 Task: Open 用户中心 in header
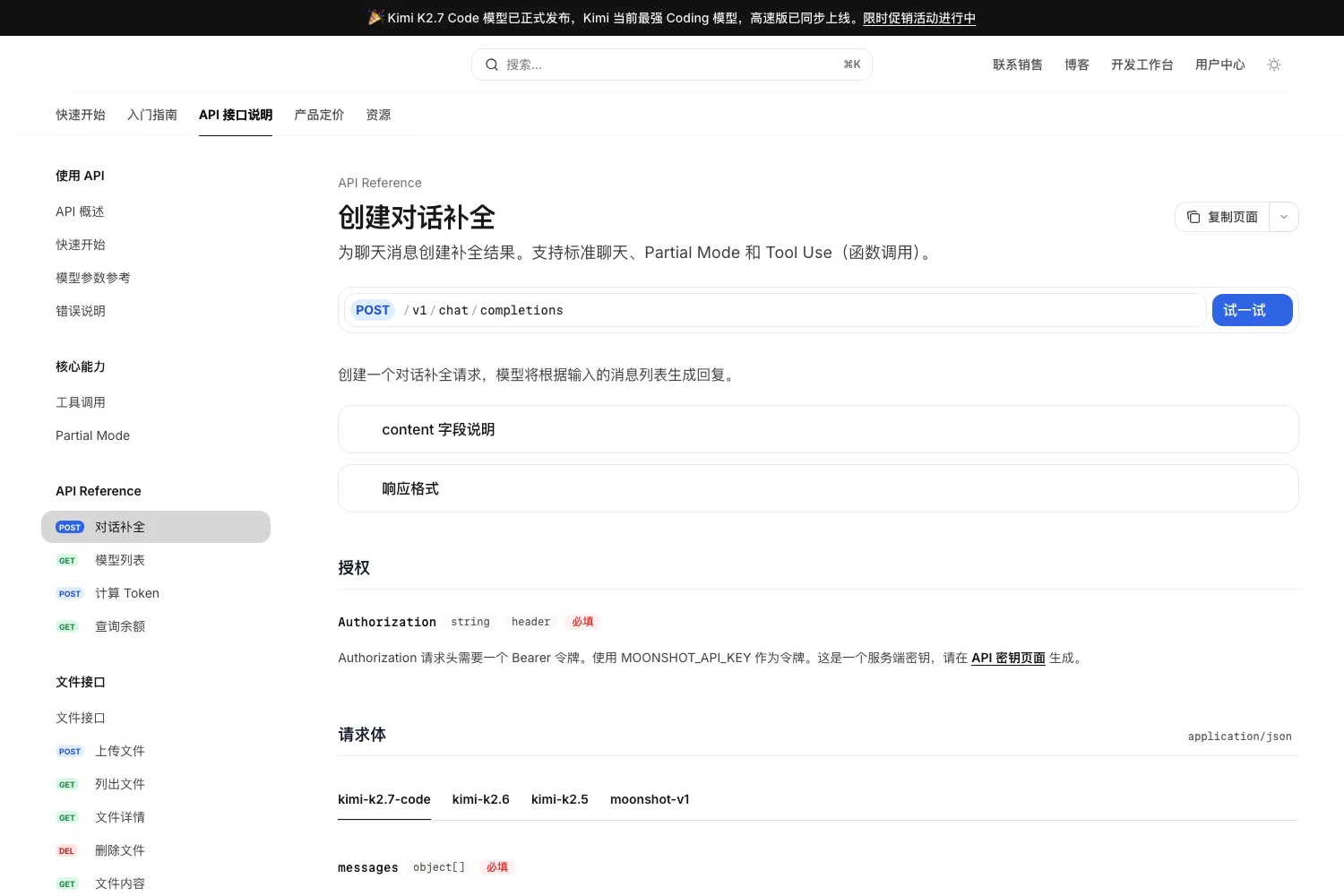click(1220, 65)
